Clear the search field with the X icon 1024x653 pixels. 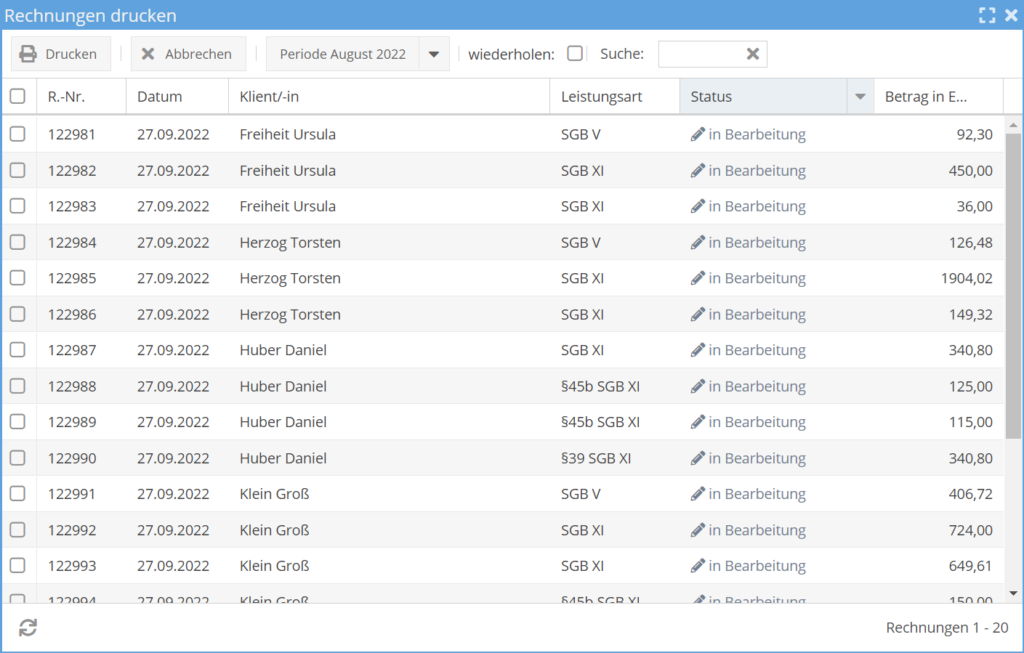coord(753,54)
